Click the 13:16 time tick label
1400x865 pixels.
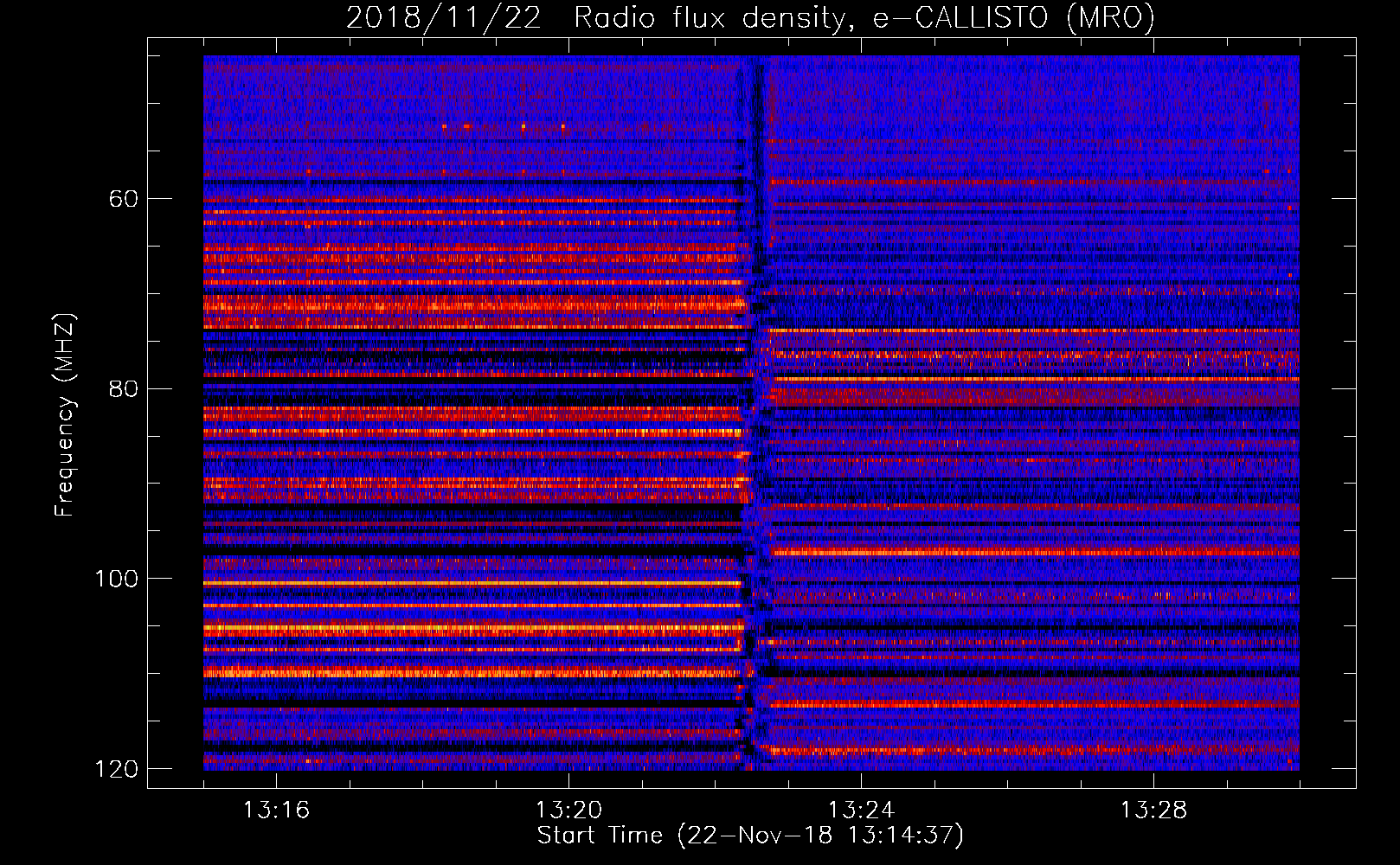click(276, 811)
